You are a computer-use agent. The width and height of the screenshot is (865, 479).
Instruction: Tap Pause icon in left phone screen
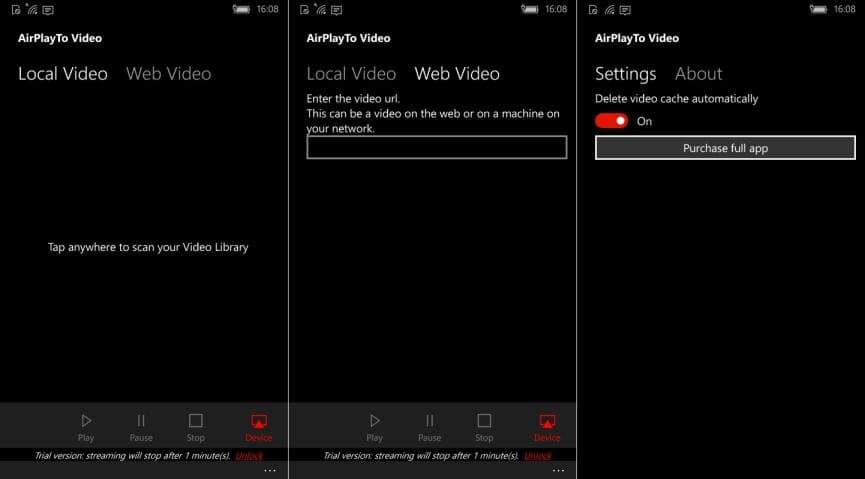(x=141, y=421)
